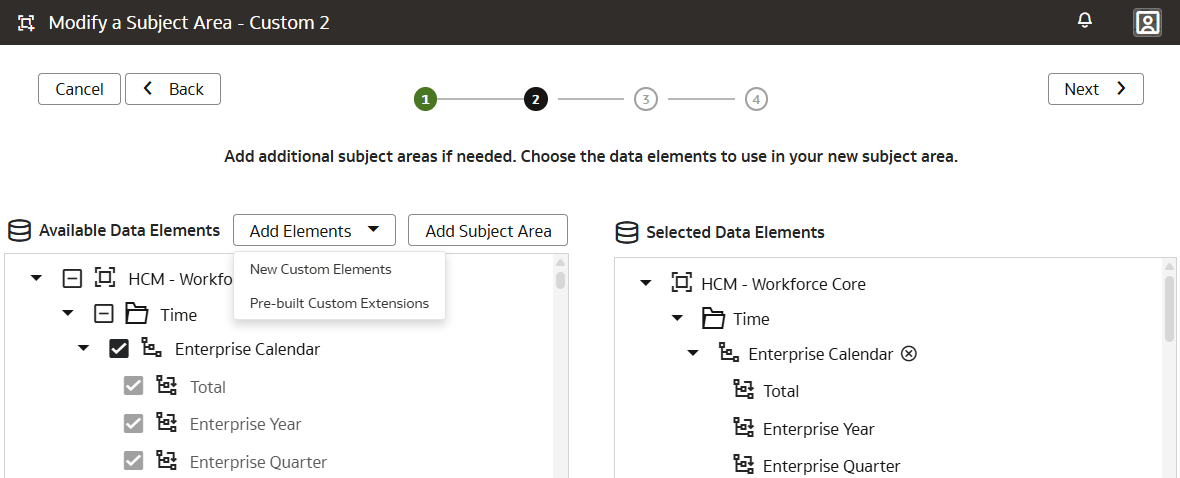The image size is (1180, 478).
Task: Click the notifications bell icon
Action: (x=1085, y=21)
